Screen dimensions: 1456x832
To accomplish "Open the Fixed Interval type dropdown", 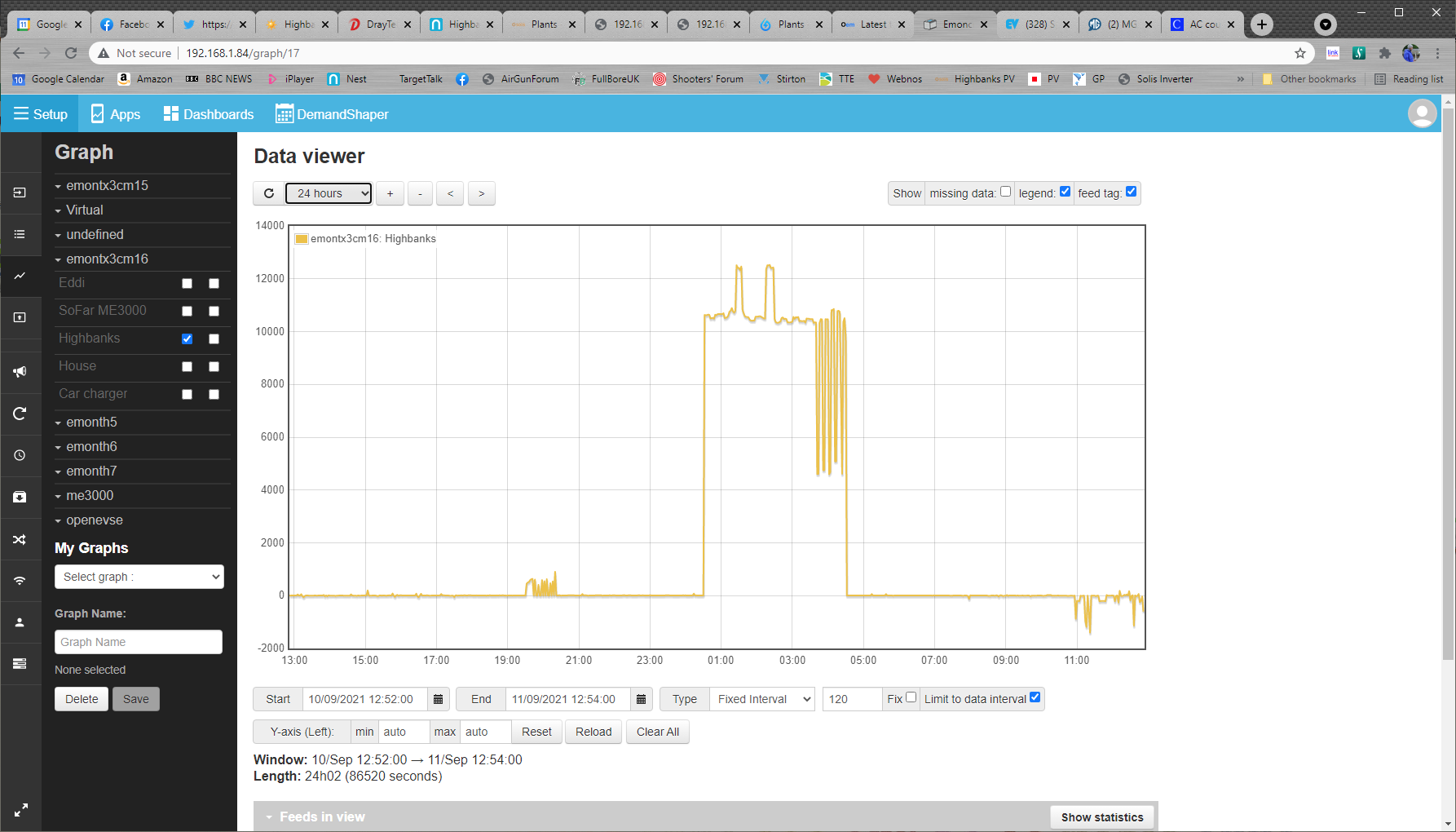I will click(762, 699).
